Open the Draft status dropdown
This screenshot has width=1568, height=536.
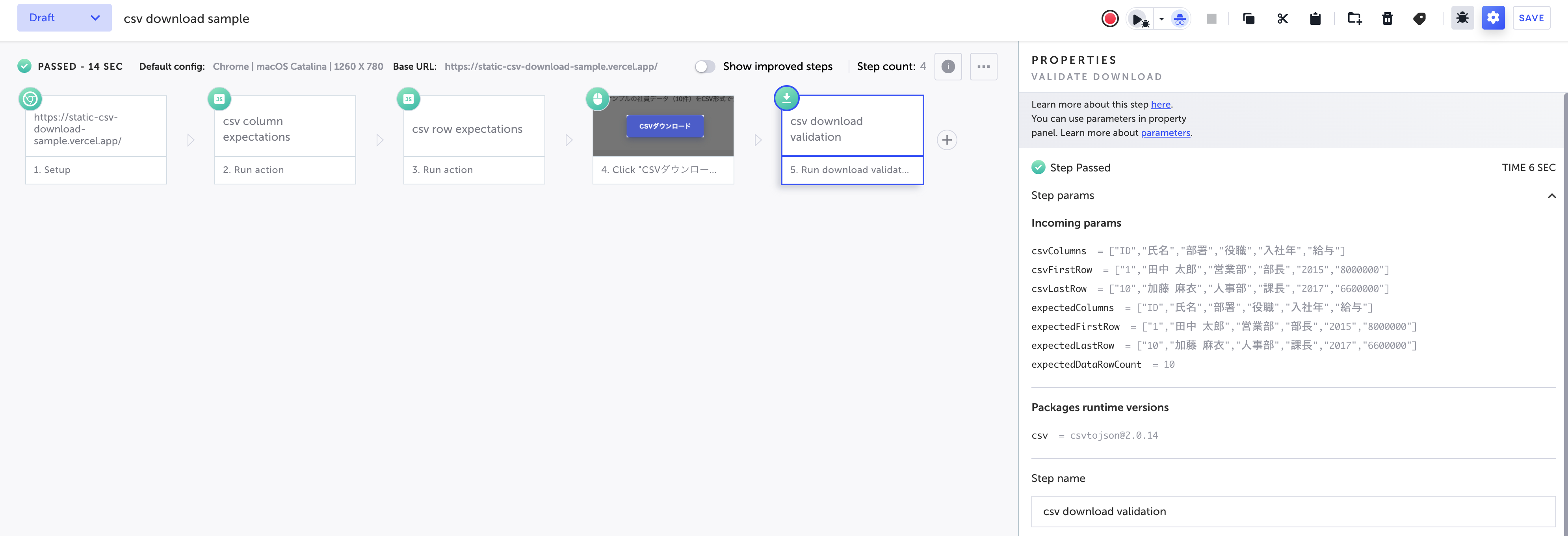pos(65,18)
